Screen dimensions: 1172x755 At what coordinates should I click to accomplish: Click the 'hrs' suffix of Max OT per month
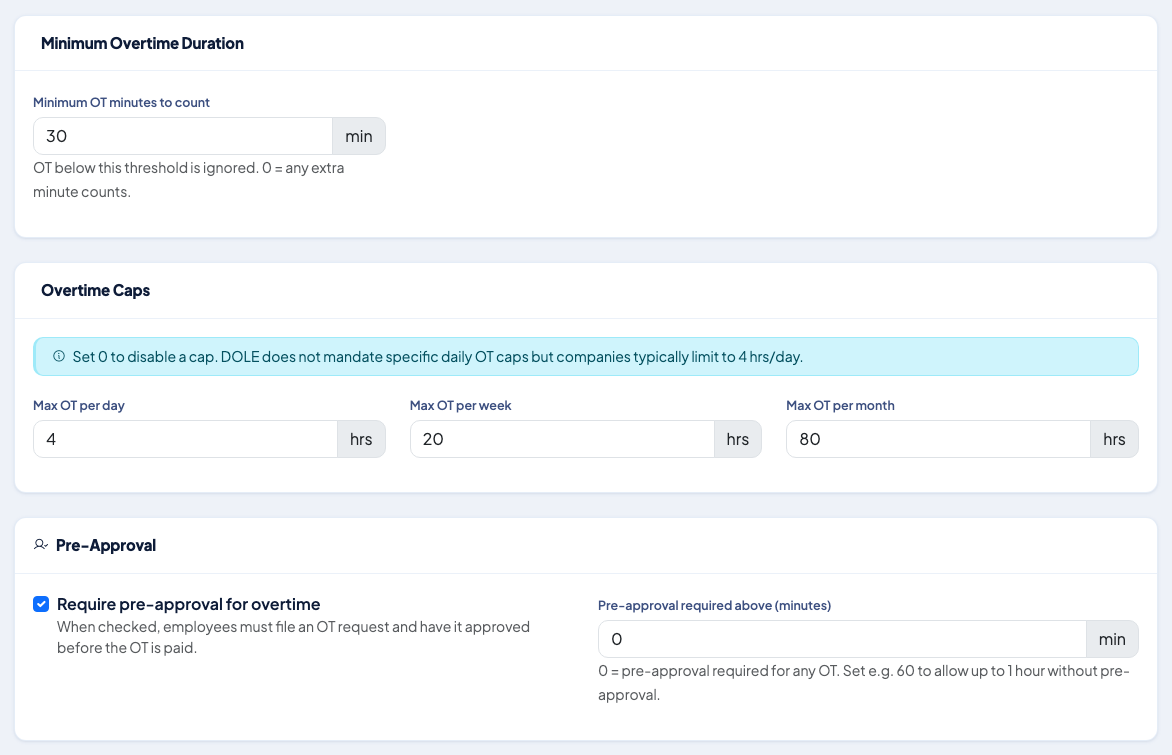point(1114,439)
